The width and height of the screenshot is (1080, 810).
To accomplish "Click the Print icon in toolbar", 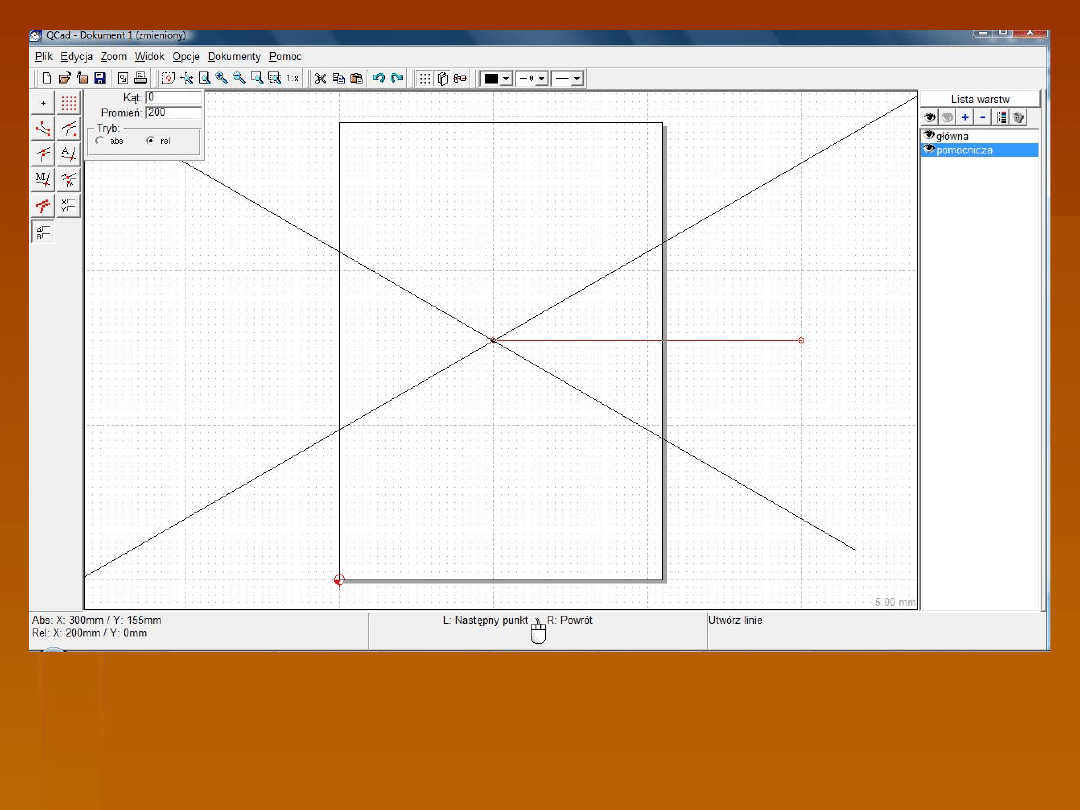I will click(141, 78).
